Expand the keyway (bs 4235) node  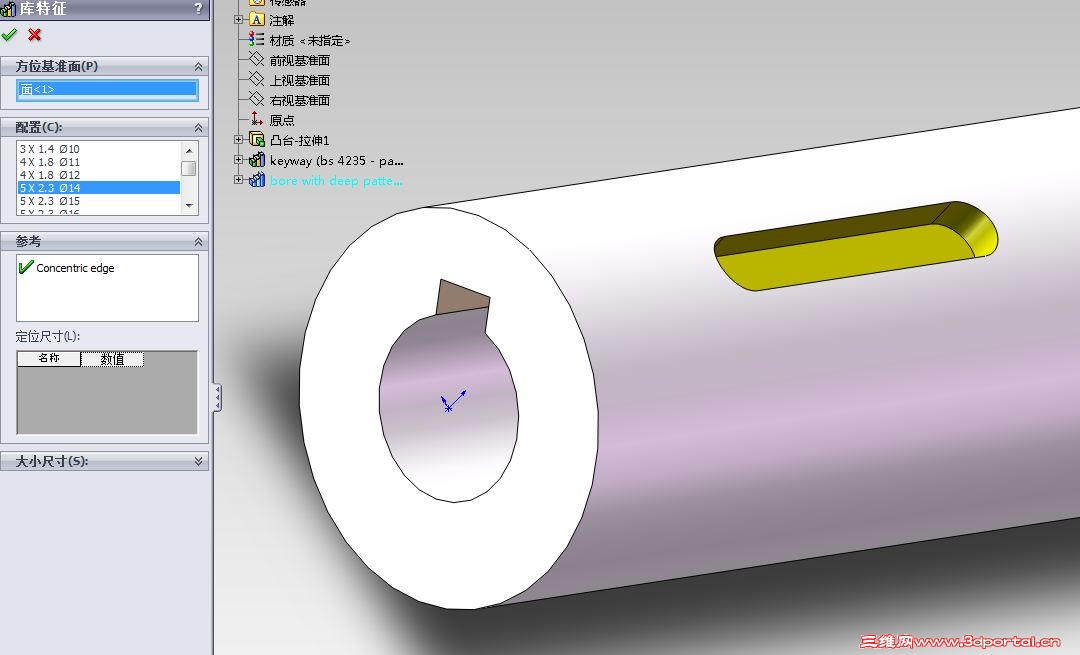[239, 160]
